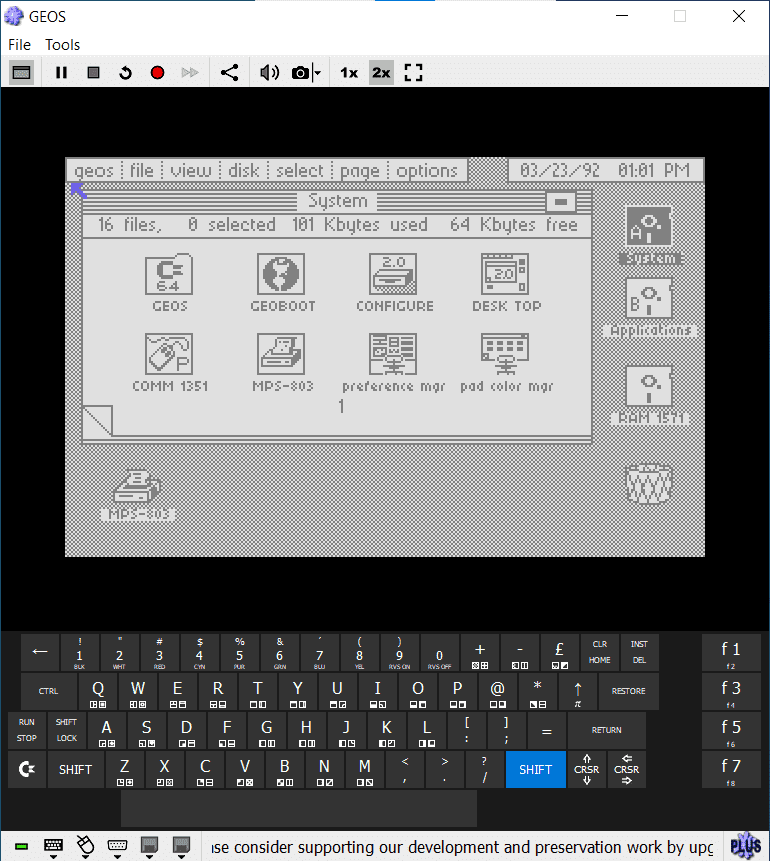770x861 pixels.
Task: Stop the emulation with the square button
Action: 93,72
